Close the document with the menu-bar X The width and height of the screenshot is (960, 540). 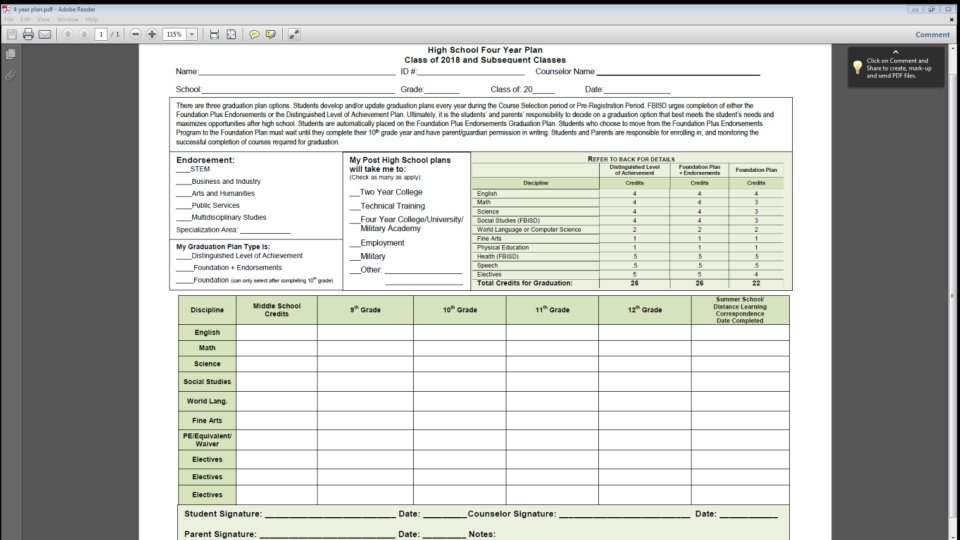tap(951, 20)
